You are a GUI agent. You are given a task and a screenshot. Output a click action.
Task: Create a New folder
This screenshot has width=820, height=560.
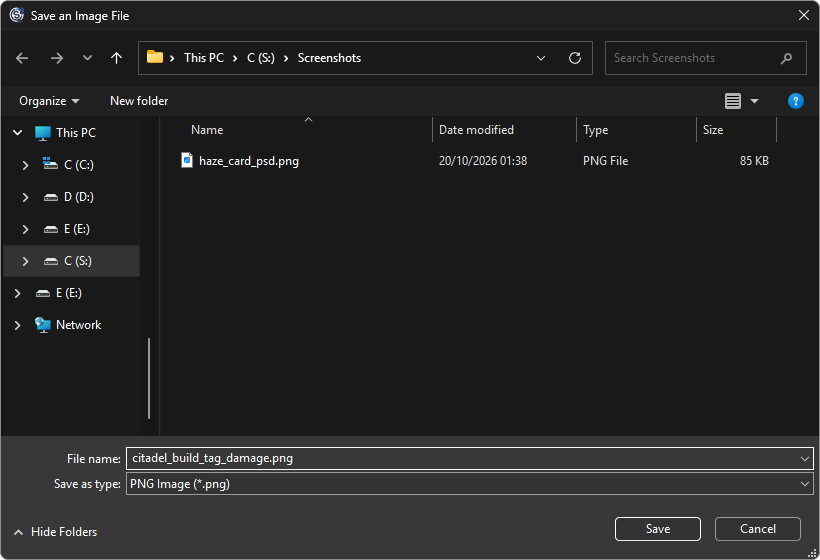[x=139, y=101]
